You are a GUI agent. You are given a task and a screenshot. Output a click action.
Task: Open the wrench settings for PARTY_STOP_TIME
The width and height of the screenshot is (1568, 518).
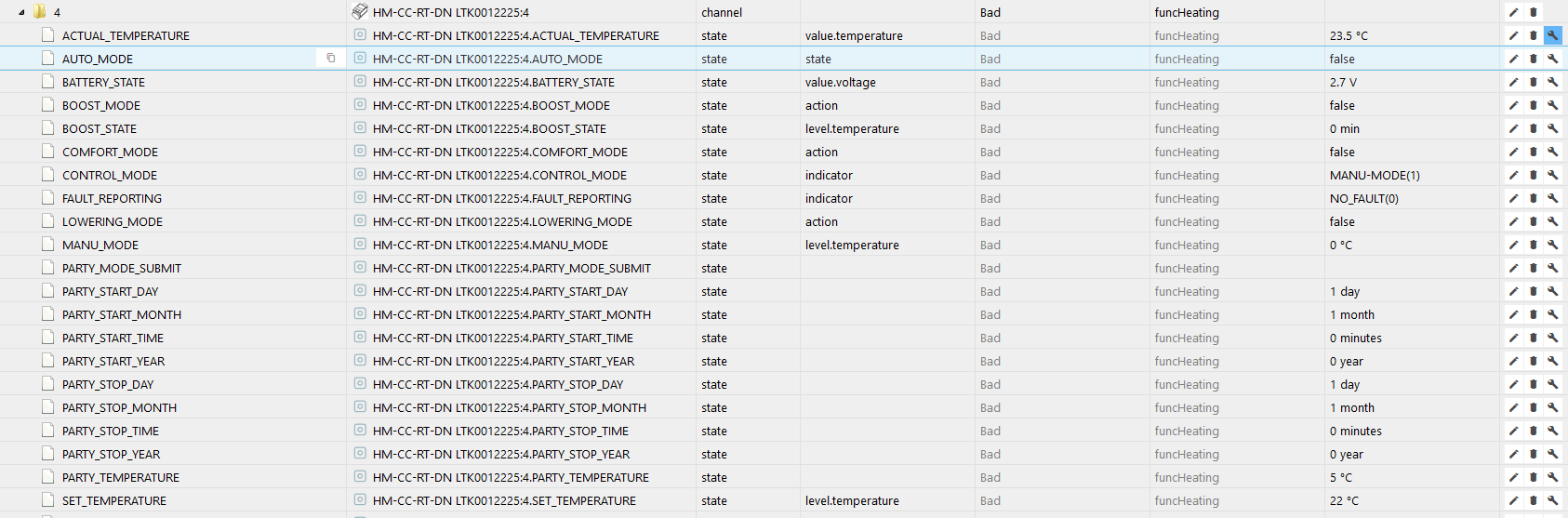pyautogui.click(x=1552, y=431)
